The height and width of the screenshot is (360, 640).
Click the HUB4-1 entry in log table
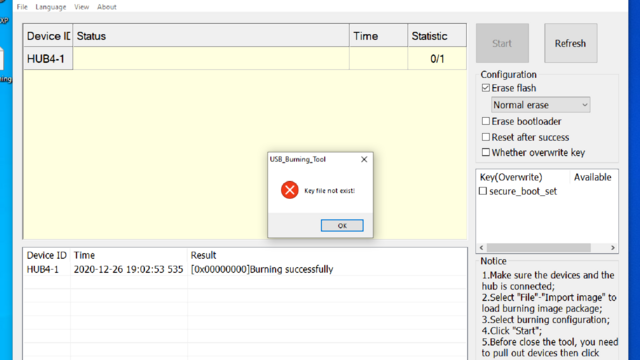43,269
